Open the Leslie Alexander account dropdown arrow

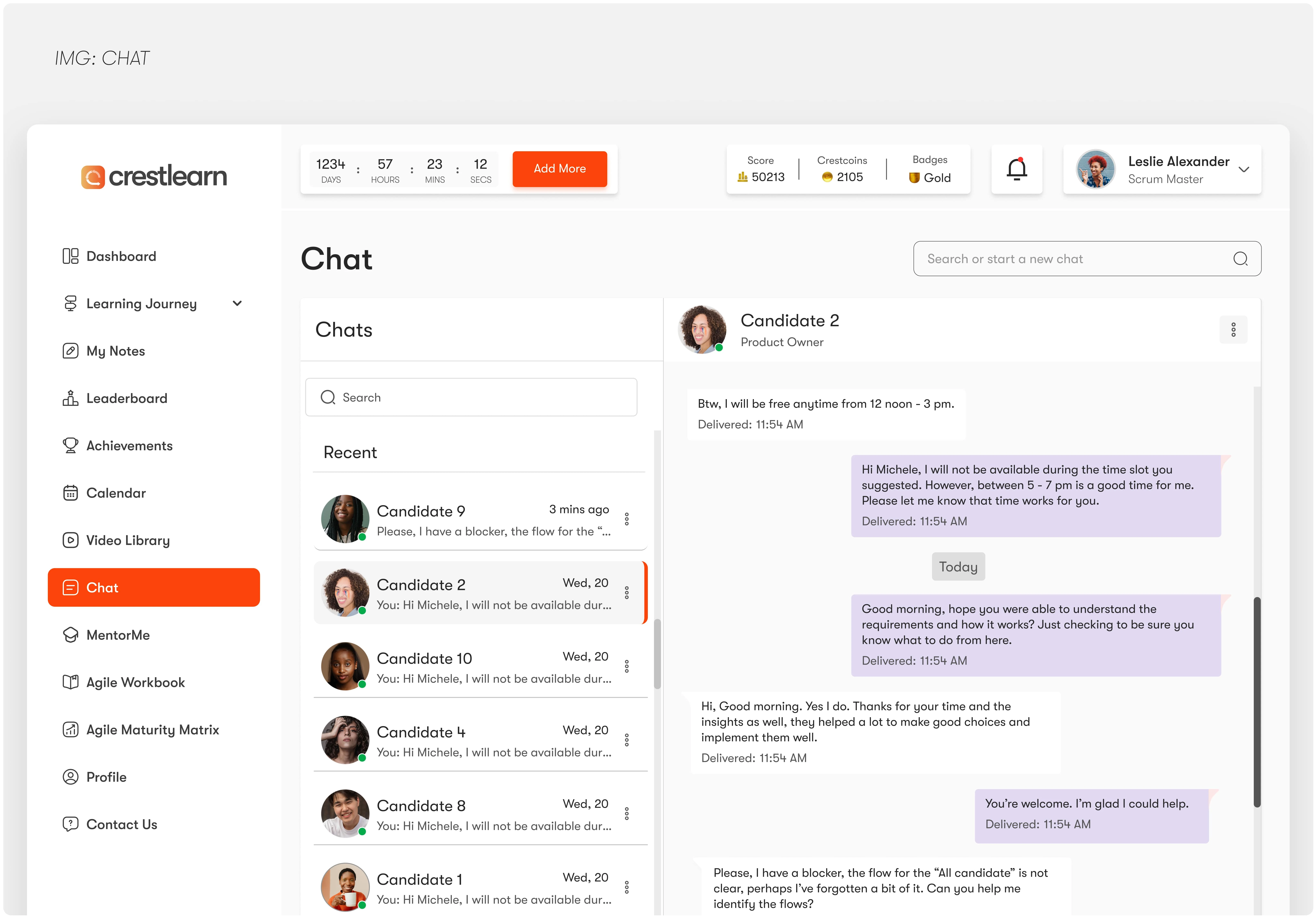coord(1244,170)
